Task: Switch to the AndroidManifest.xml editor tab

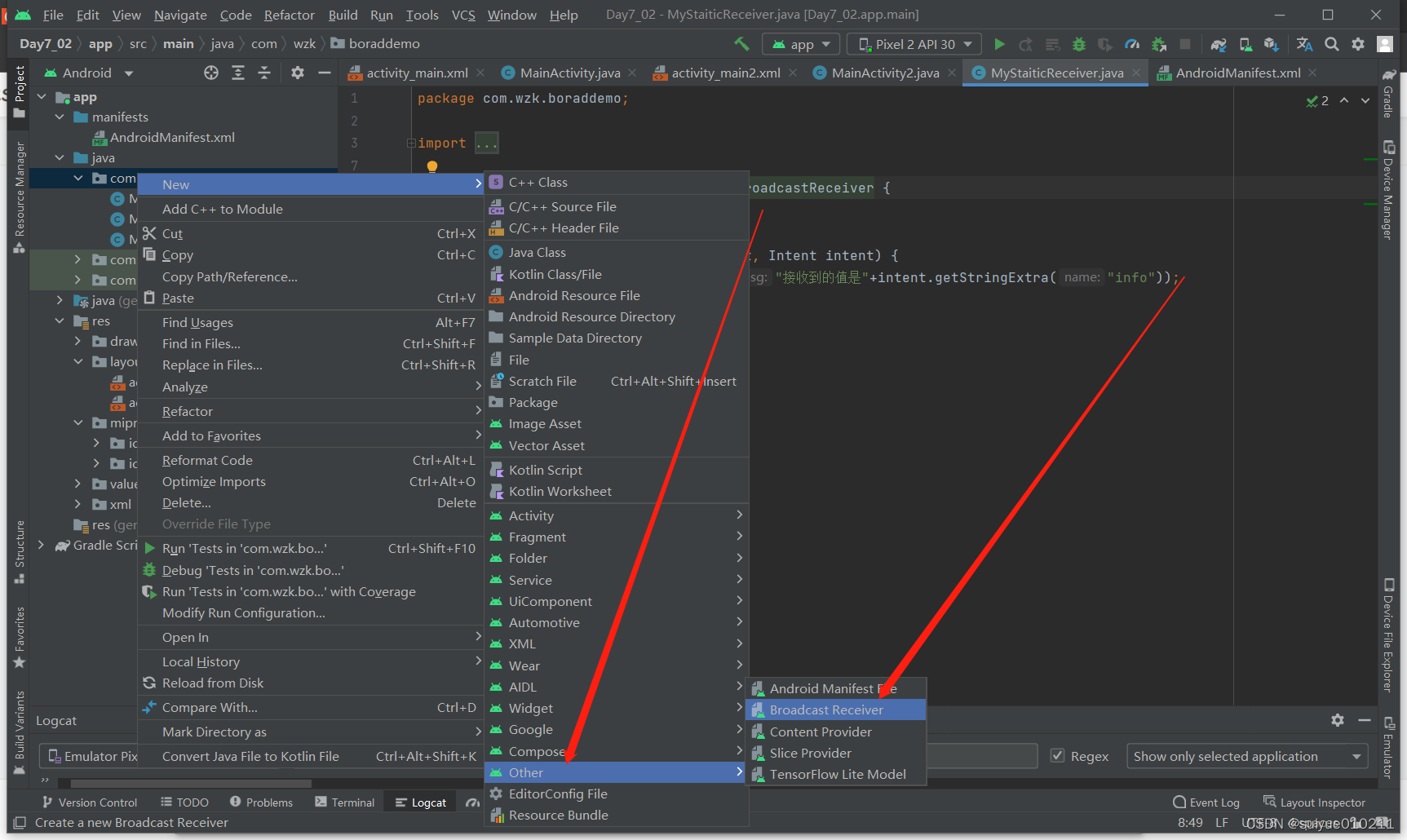Action: tap(1237, 73)
